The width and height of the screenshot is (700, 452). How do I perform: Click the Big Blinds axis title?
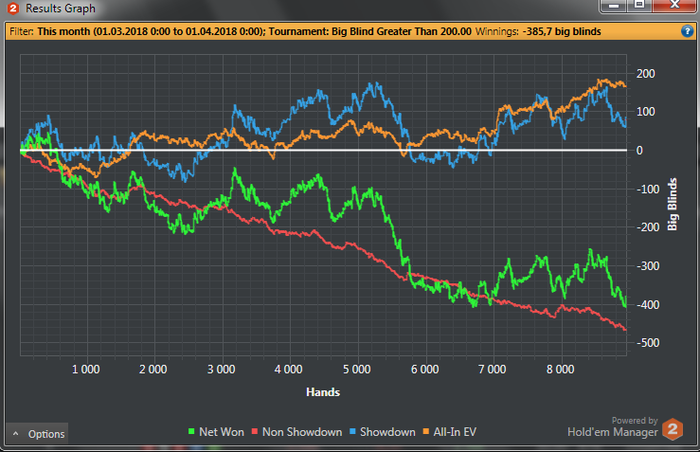672,205
